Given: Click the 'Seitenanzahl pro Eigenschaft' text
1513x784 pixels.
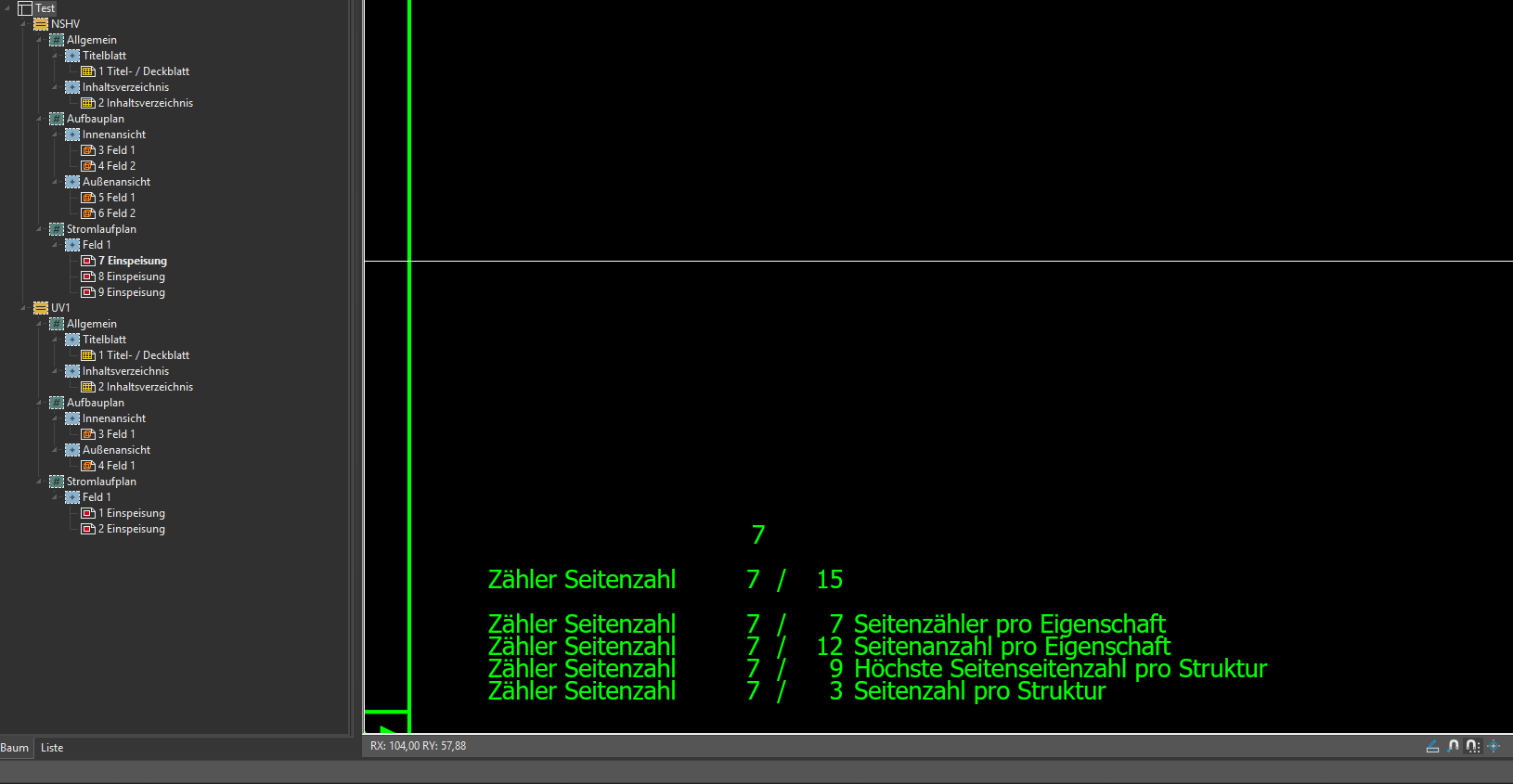Looking at the screenshot, I should click(x=1012, y=646).
